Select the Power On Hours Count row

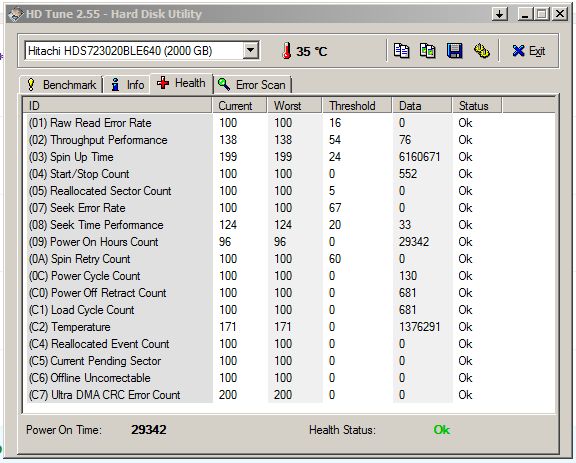tap(289, 242)
